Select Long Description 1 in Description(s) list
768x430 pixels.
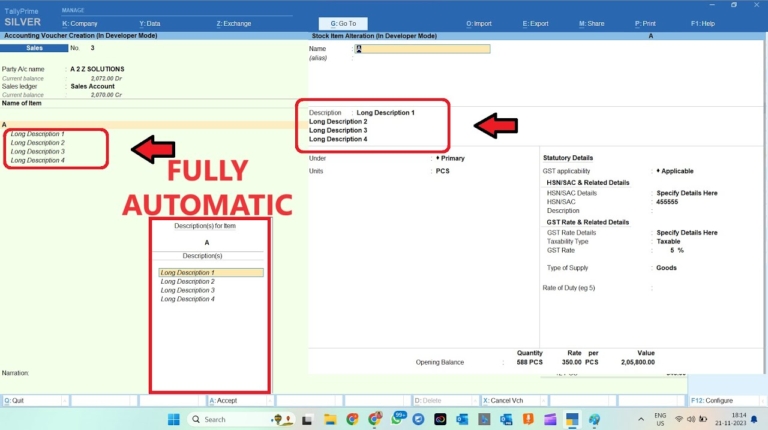coord(210,272)
